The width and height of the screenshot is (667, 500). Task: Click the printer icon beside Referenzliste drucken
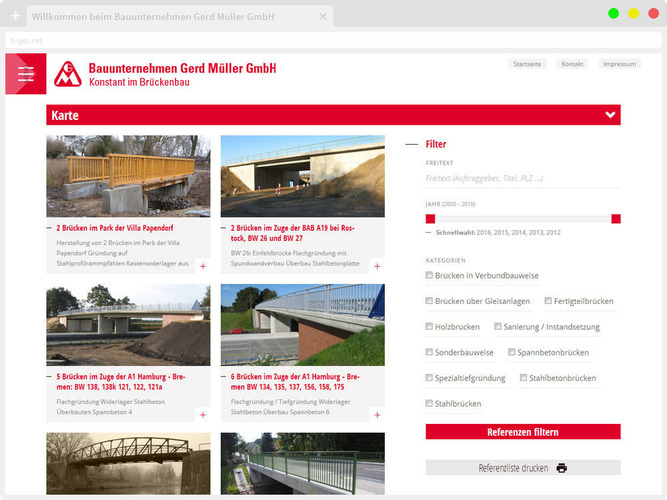coord(562,468)
